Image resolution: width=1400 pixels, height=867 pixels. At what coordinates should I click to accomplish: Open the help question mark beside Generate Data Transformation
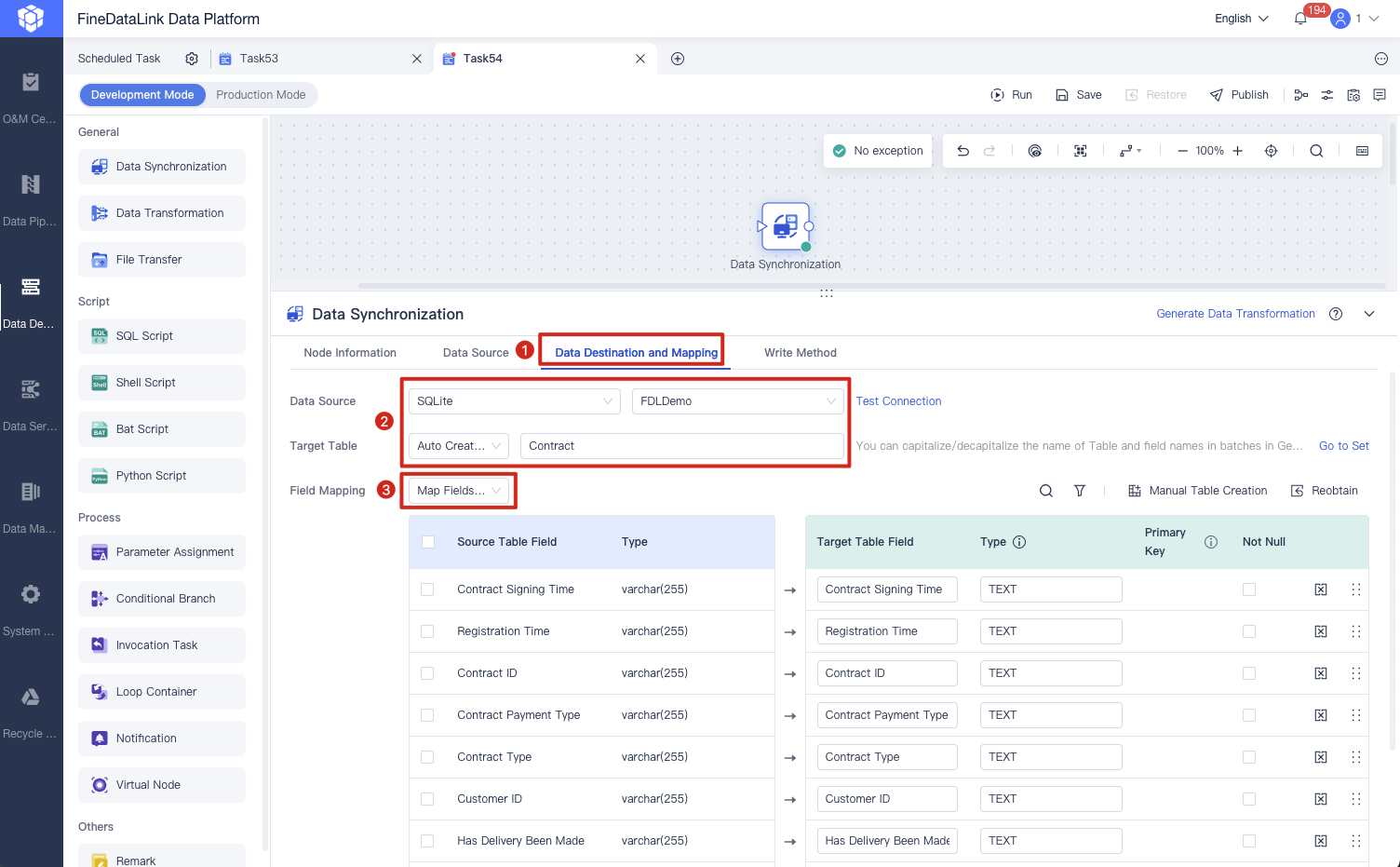[x=1336, y=314]
